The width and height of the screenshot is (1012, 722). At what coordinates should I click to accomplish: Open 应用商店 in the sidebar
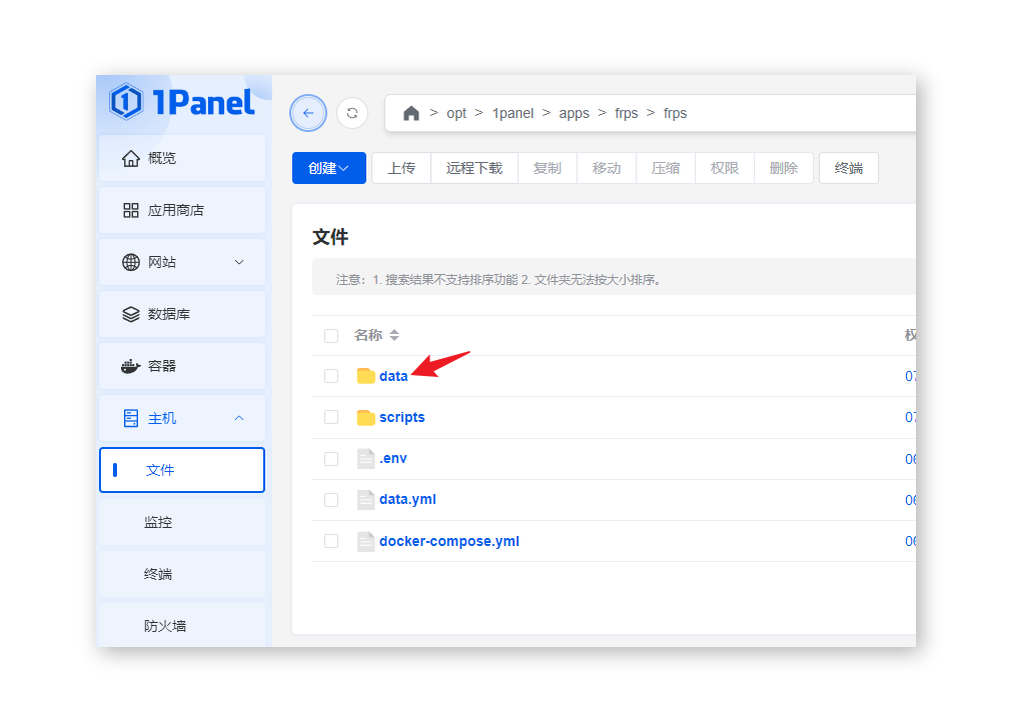[x=182, y=210]
